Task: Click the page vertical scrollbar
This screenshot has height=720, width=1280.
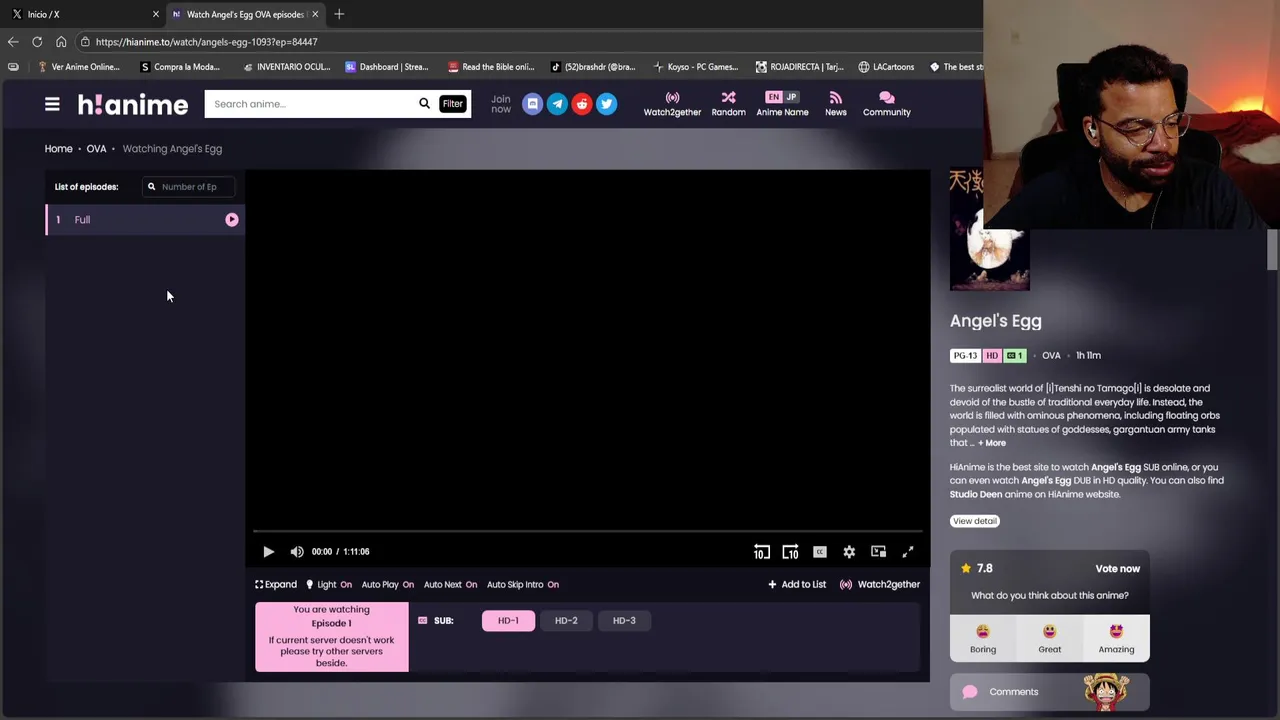Action: [x=1273, y=250]
